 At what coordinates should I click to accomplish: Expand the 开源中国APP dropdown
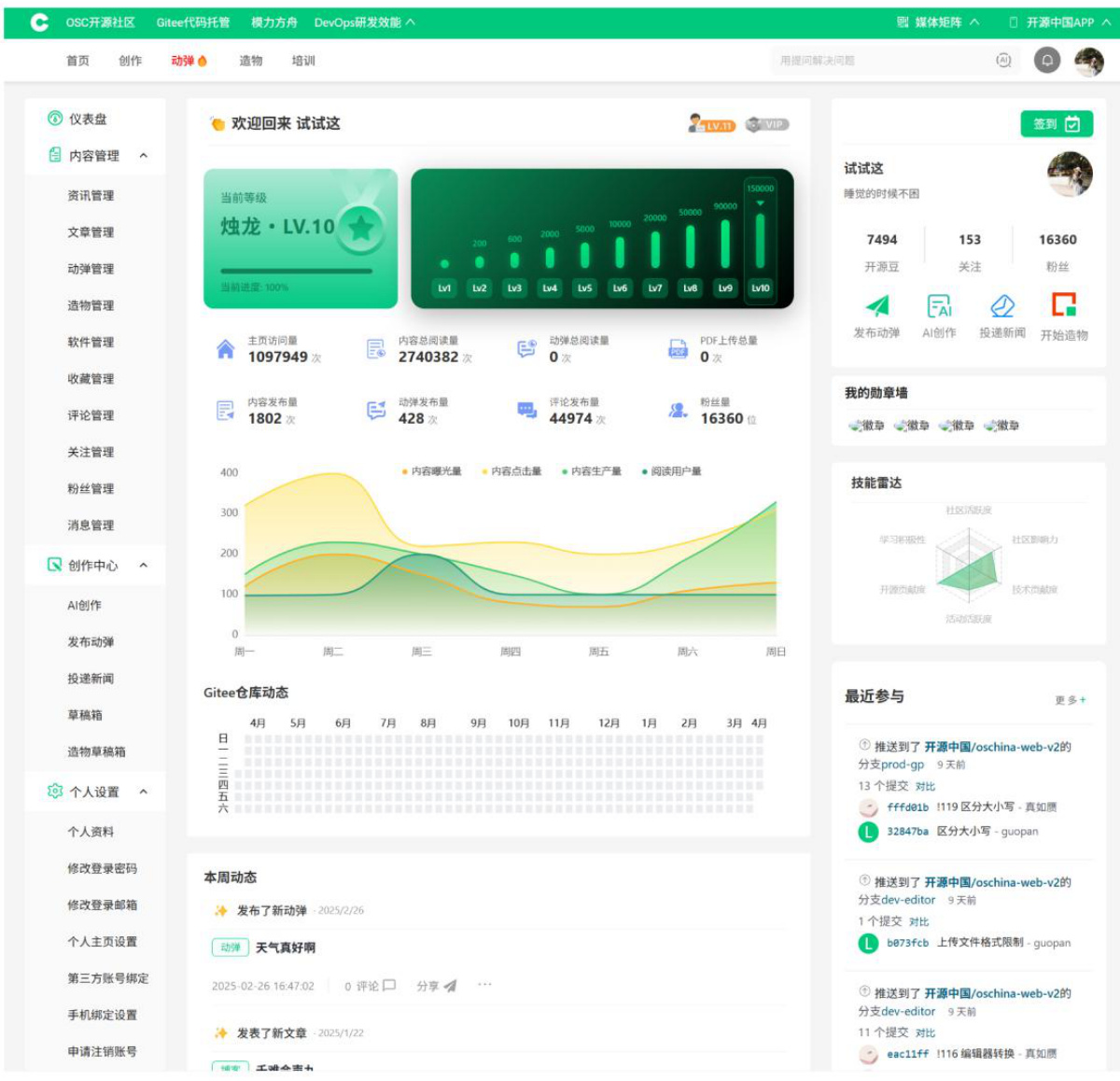[1059, 22]
